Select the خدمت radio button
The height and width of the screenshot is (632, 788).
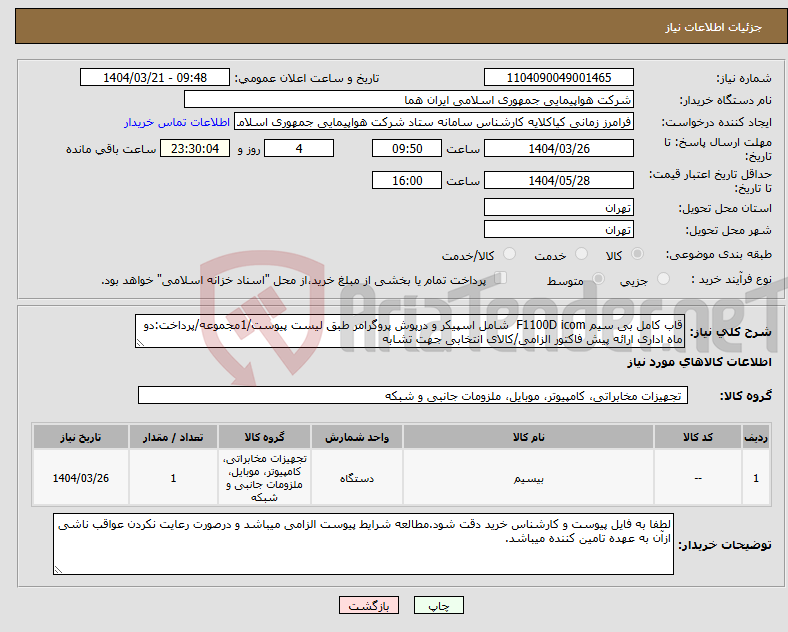click(x=581, y=254)
